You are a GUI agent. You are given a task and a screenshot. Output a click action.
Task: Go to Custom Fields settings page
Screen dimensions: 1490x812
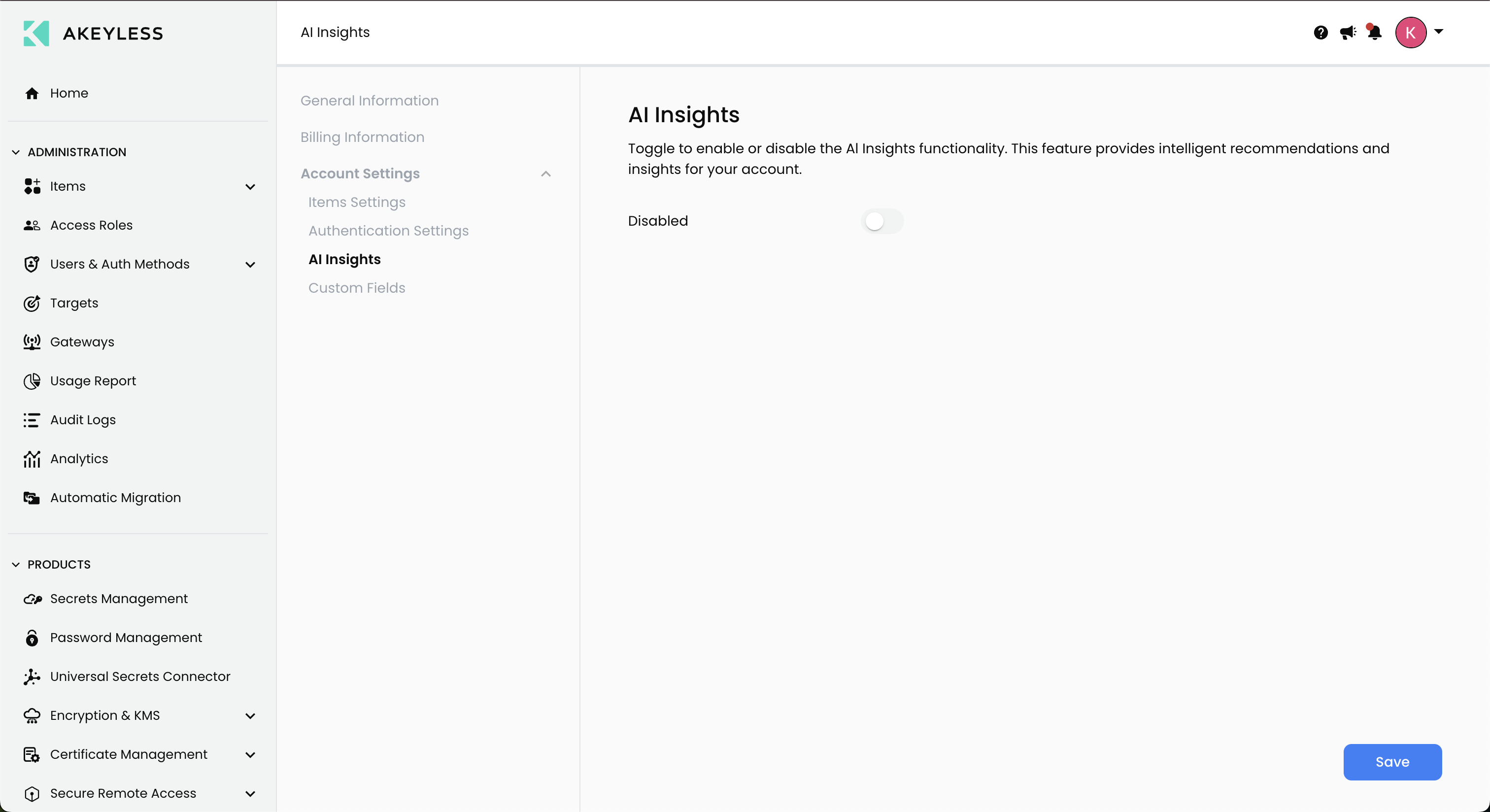pyautogui.click(x=356, y=288)
